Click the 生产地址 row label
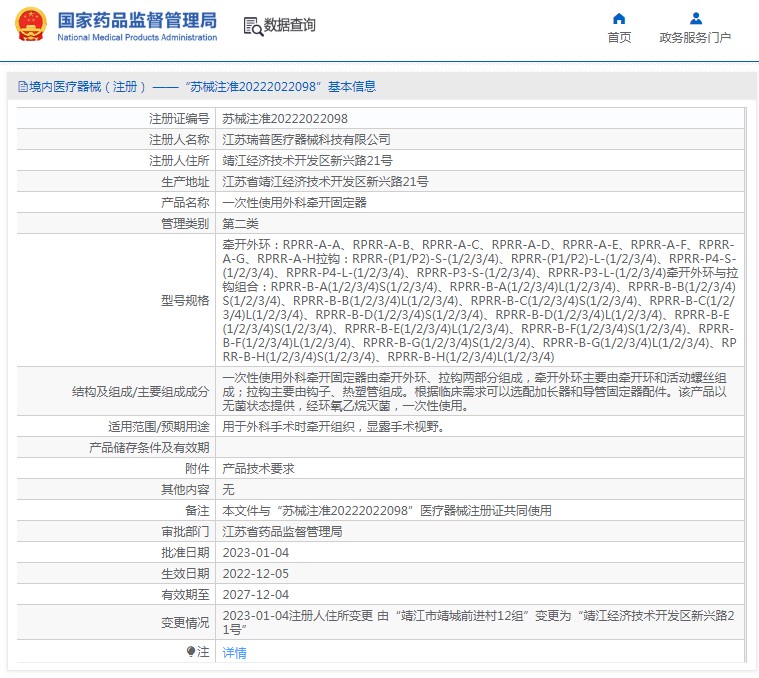 coord(185,181)
